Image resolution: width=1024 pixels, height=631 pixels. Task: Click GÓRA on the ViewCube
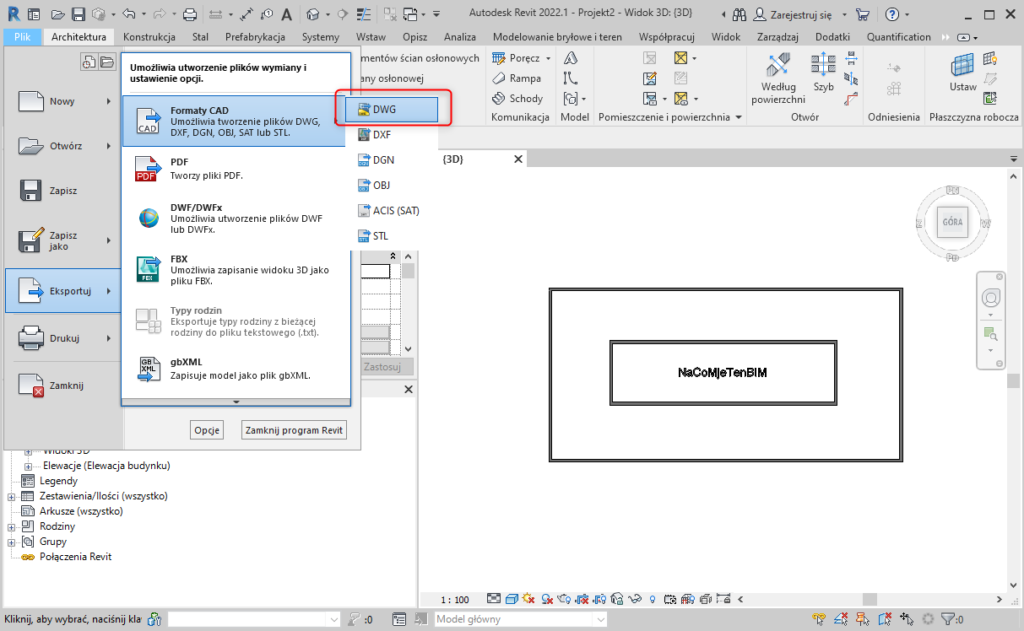[951, 222]
